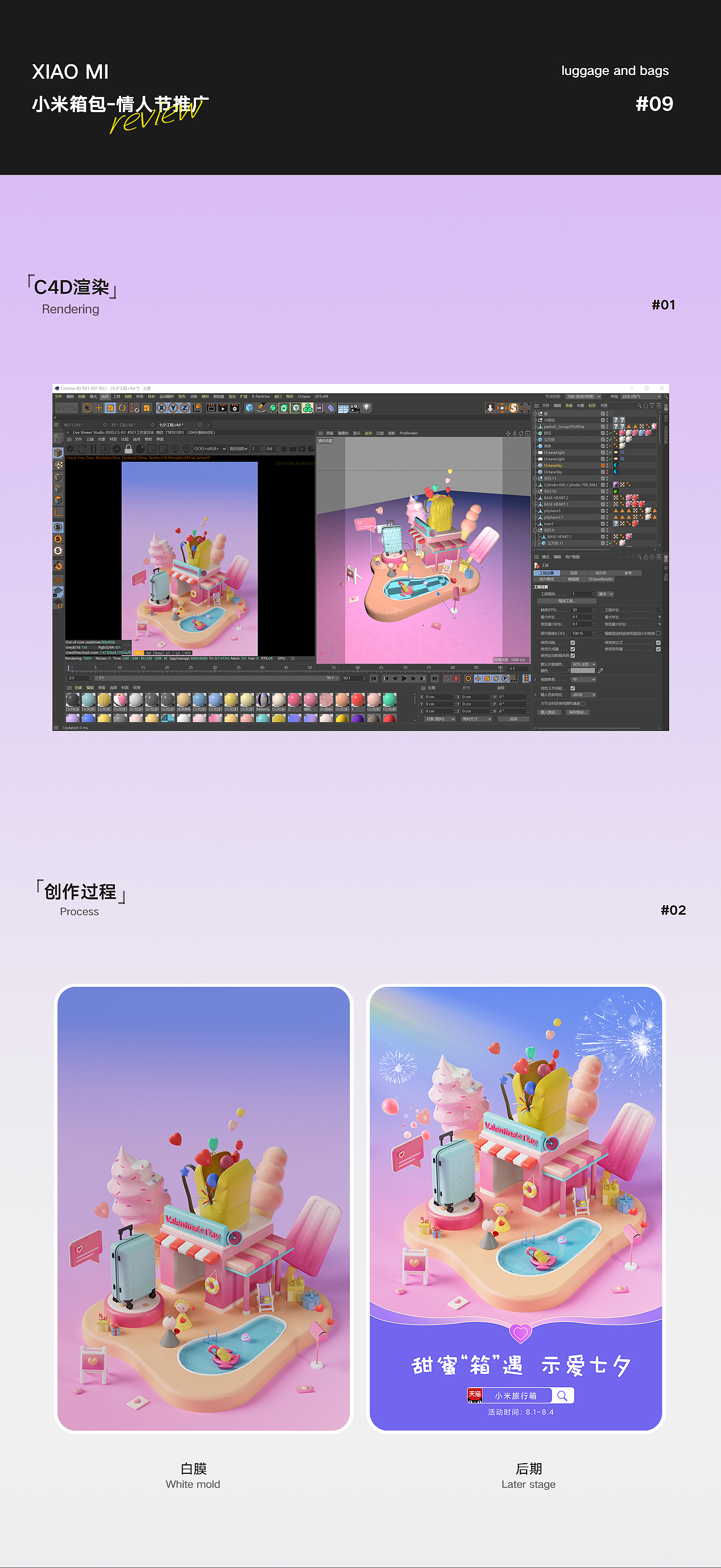Open Octane Live Viewer settings gear
The image size is (721, 1568).
coord(117,449)
